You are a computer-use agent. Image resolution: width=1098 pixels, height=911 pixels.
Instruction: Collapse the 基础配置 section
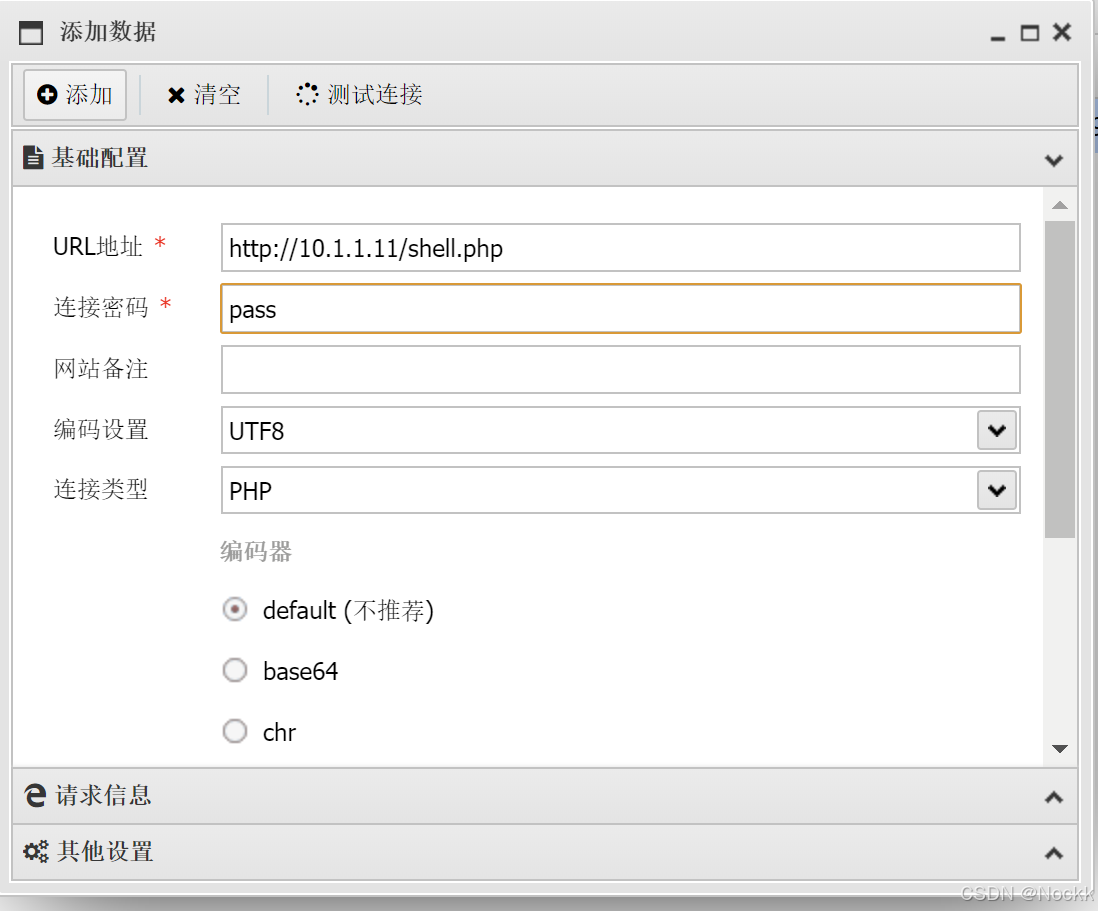1053,159
